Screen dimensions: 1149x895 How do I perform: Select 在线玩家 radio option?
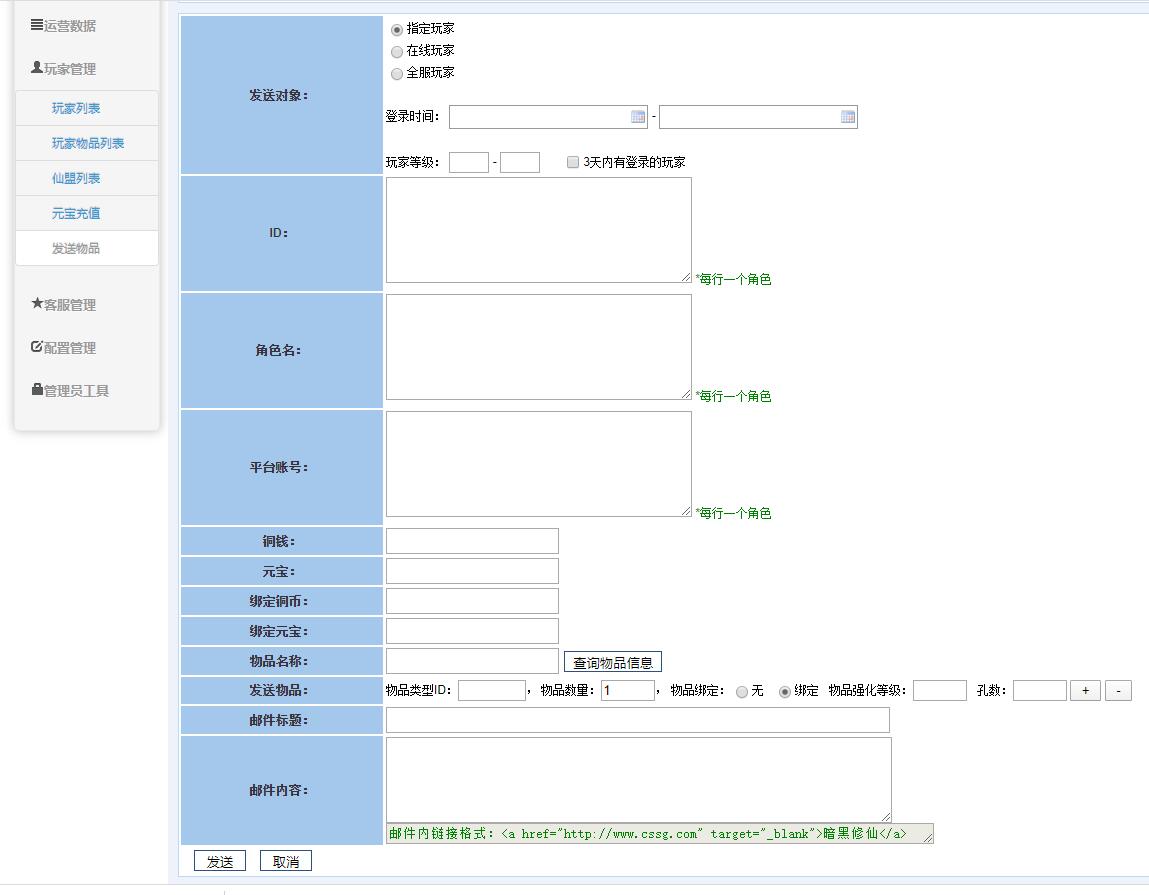396,51
